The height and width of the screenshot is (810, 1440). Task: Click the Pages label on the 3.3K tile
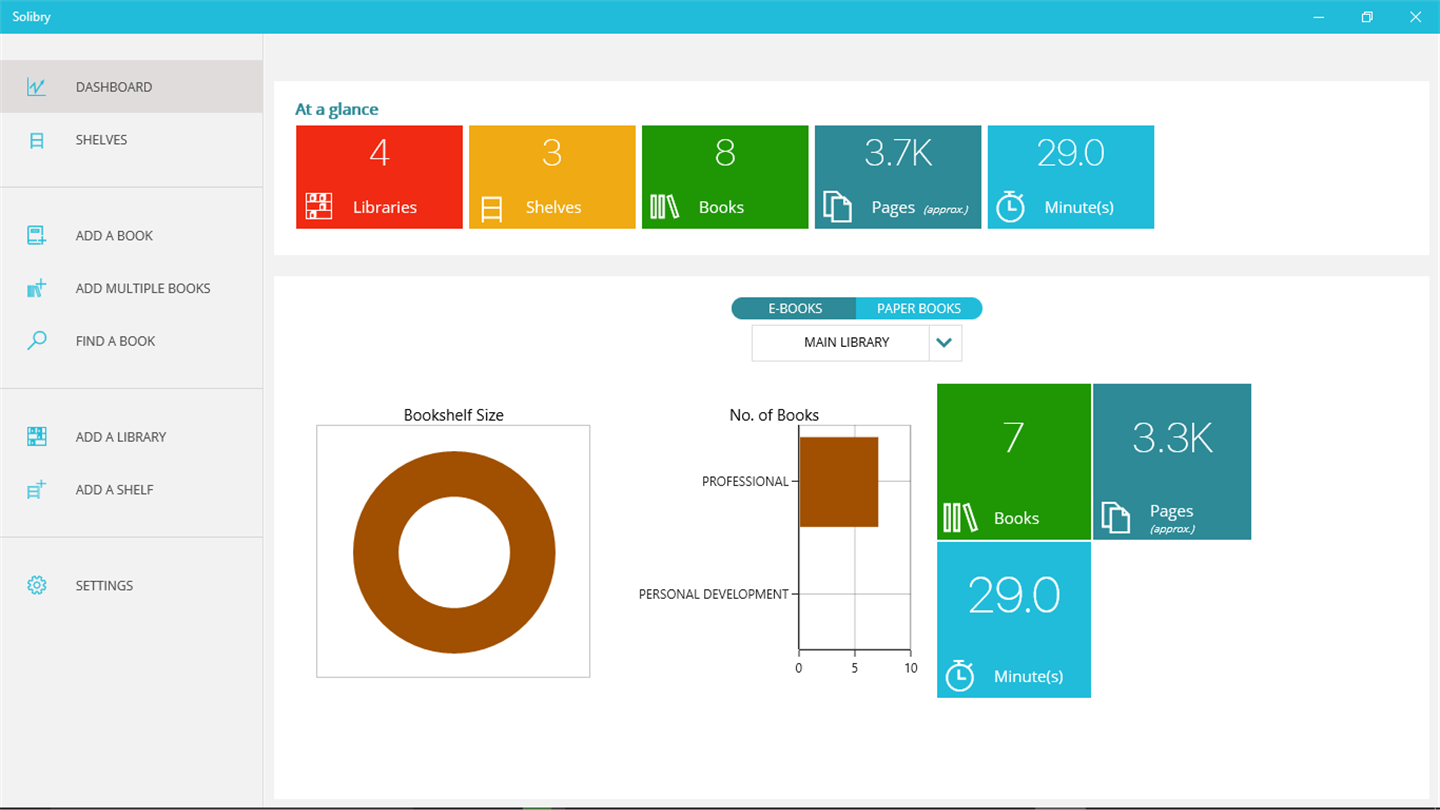click(x=1171, y=511)
